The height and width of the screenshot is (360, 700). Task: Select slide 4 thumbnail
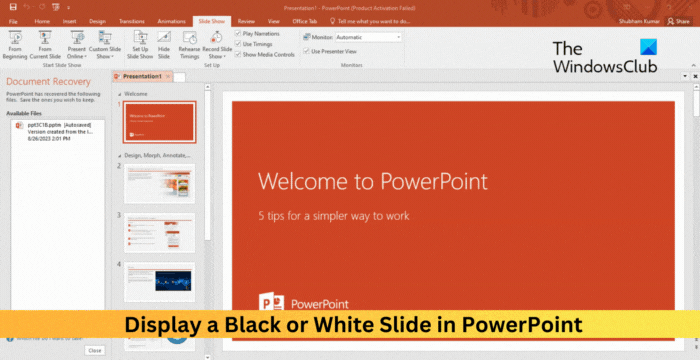[x=159, y=282]
